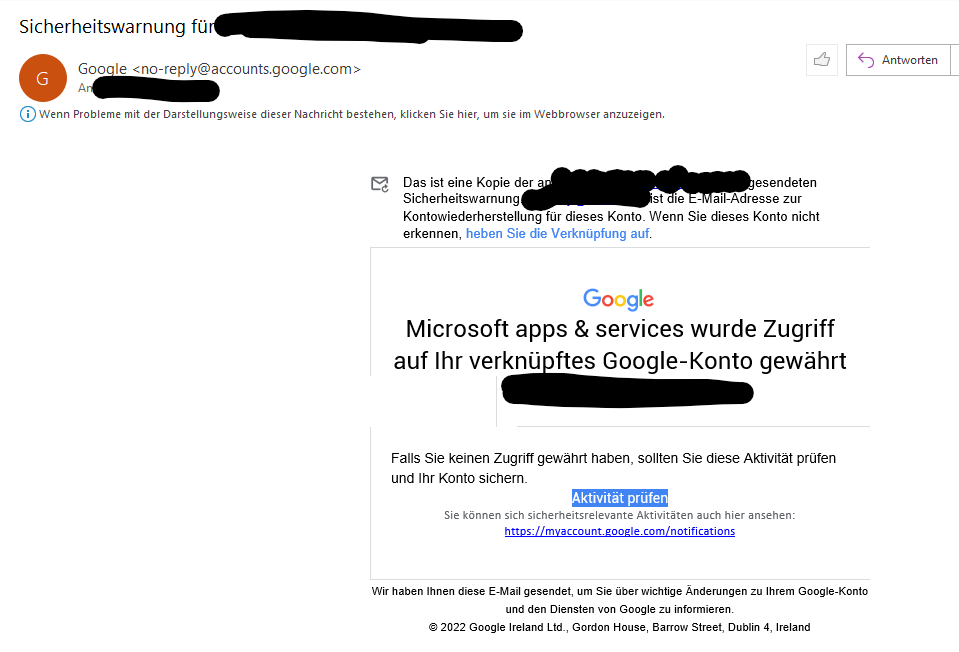This screenshot has height=652, width=959.
Task: Click sender address no-reply@accounts.google.com
Action: pos(246,69)
